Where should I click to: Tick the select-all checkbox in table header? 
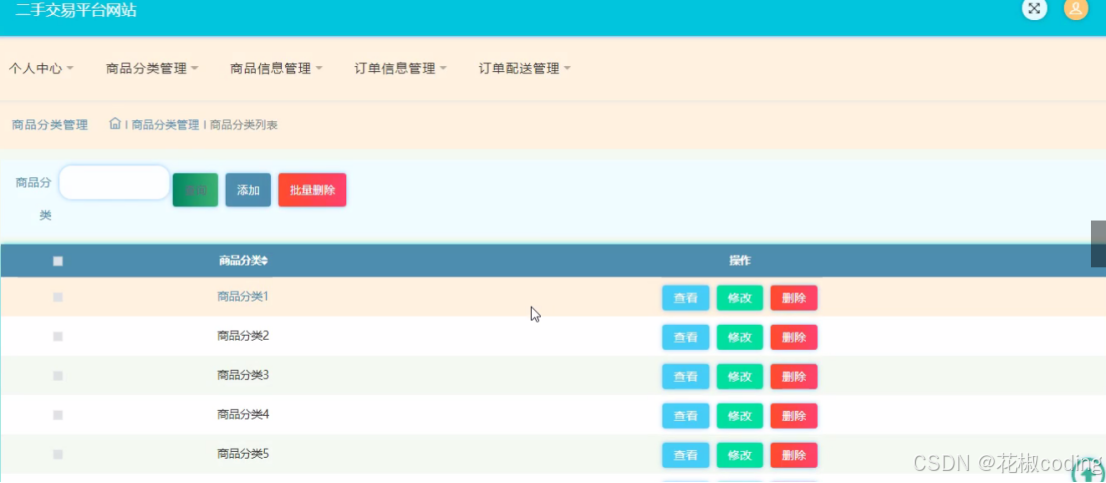(58, 261)
